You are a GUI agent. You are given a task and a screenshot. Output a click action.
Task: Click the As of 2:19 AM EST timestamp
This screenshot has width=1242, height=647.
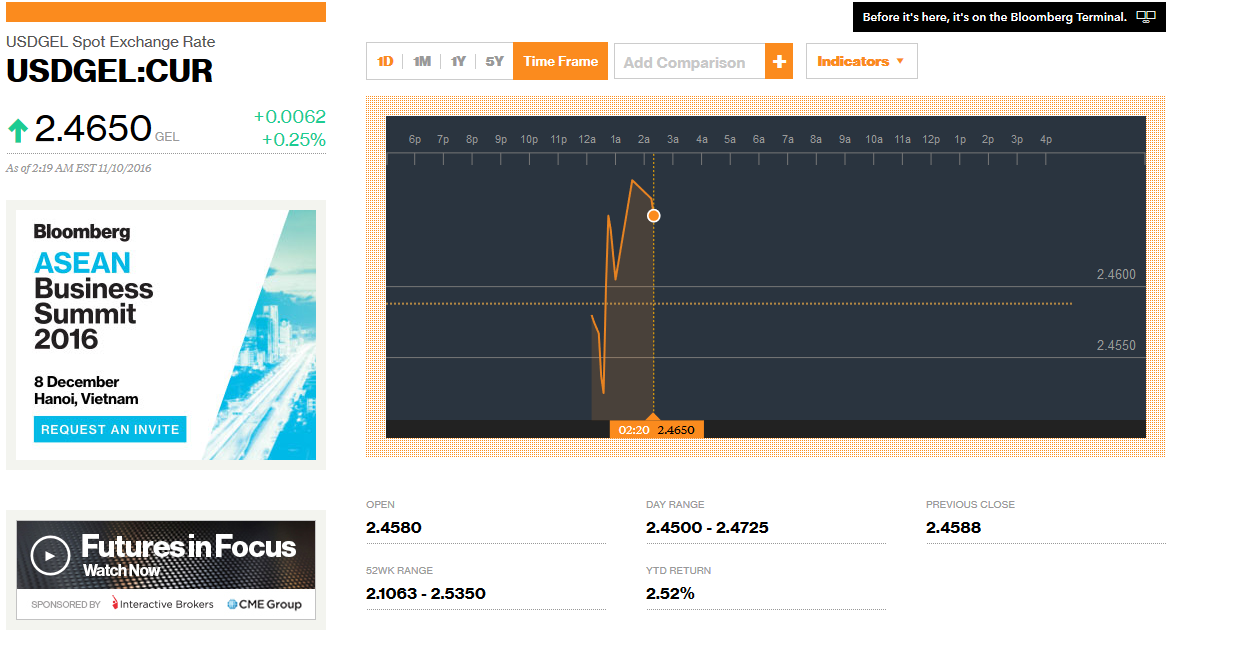click(79, 168)
